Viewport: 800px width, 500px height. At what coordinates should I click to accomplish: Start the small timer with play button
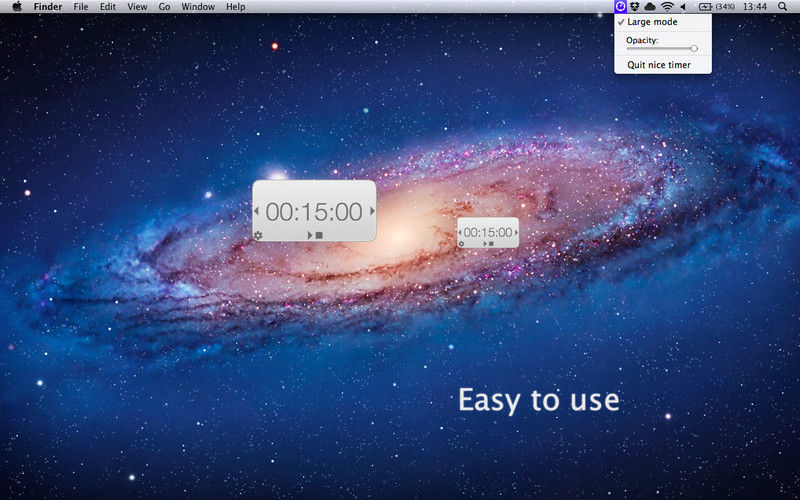click(x=485, y=244)
